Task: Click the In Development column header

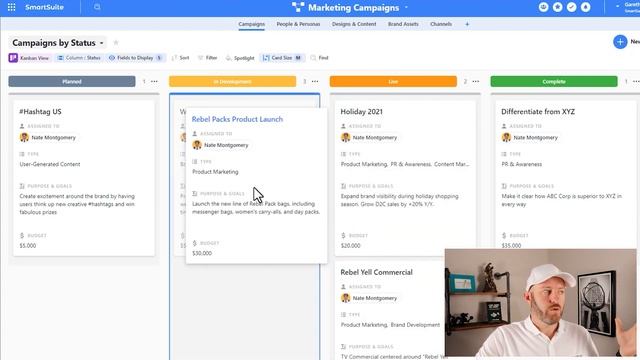Action: (233, 81)
